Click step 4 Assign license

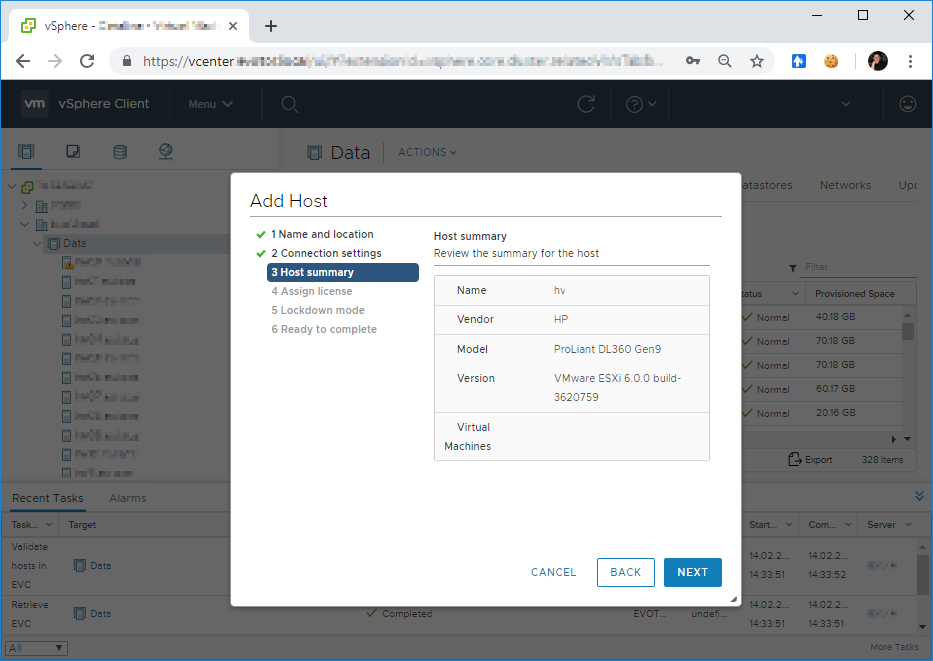(x=312, y=292)
